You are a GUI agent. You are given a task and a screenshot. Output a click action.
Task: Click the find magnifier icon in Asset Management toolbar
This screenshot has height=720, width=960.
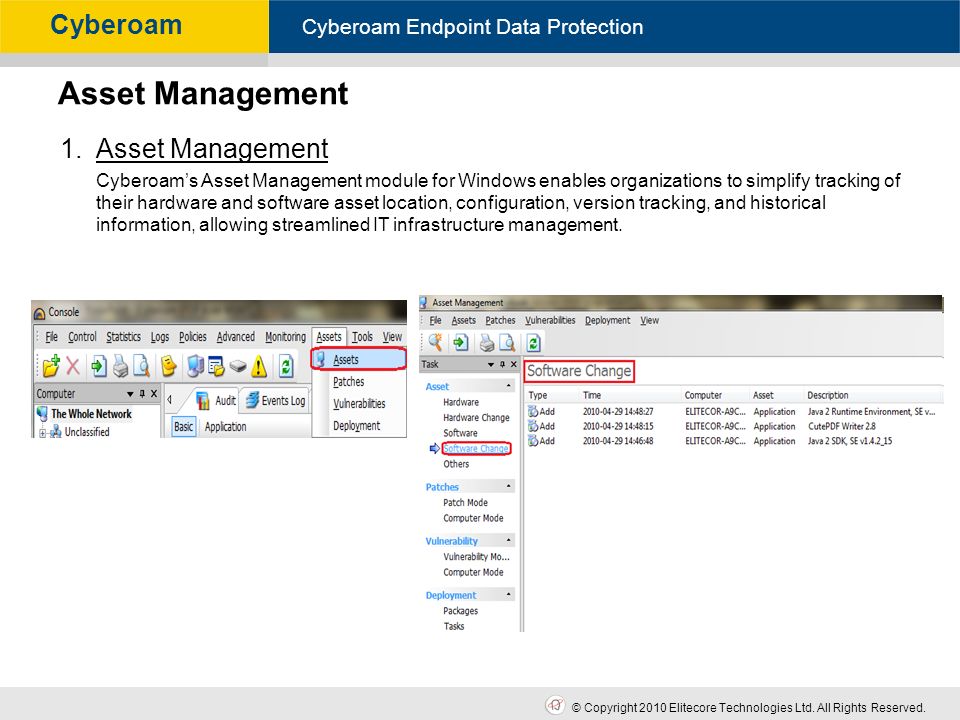point(436,342)
